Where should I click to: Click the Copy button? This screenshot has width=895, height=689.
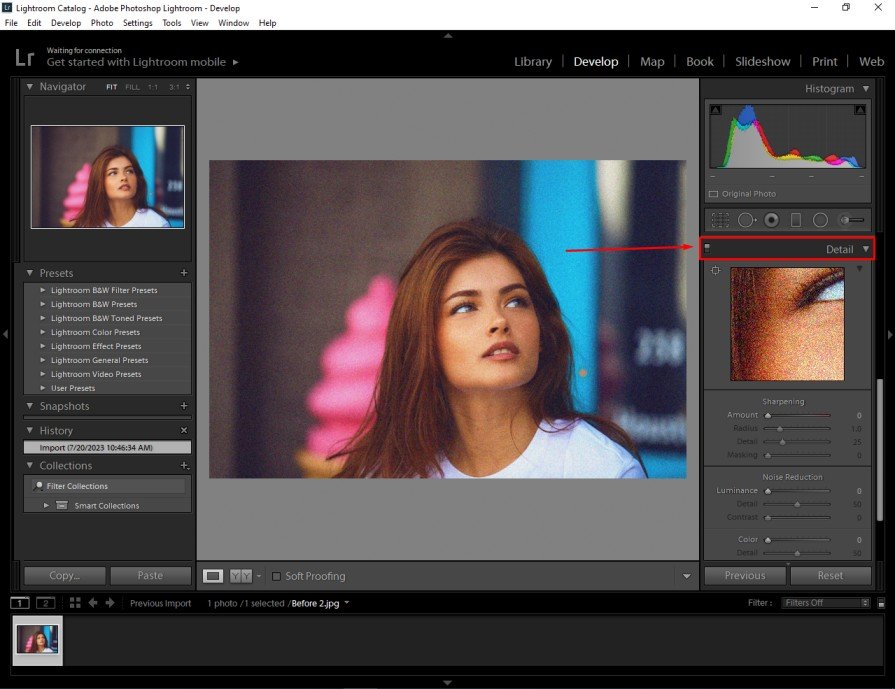(x=63, y=575)
